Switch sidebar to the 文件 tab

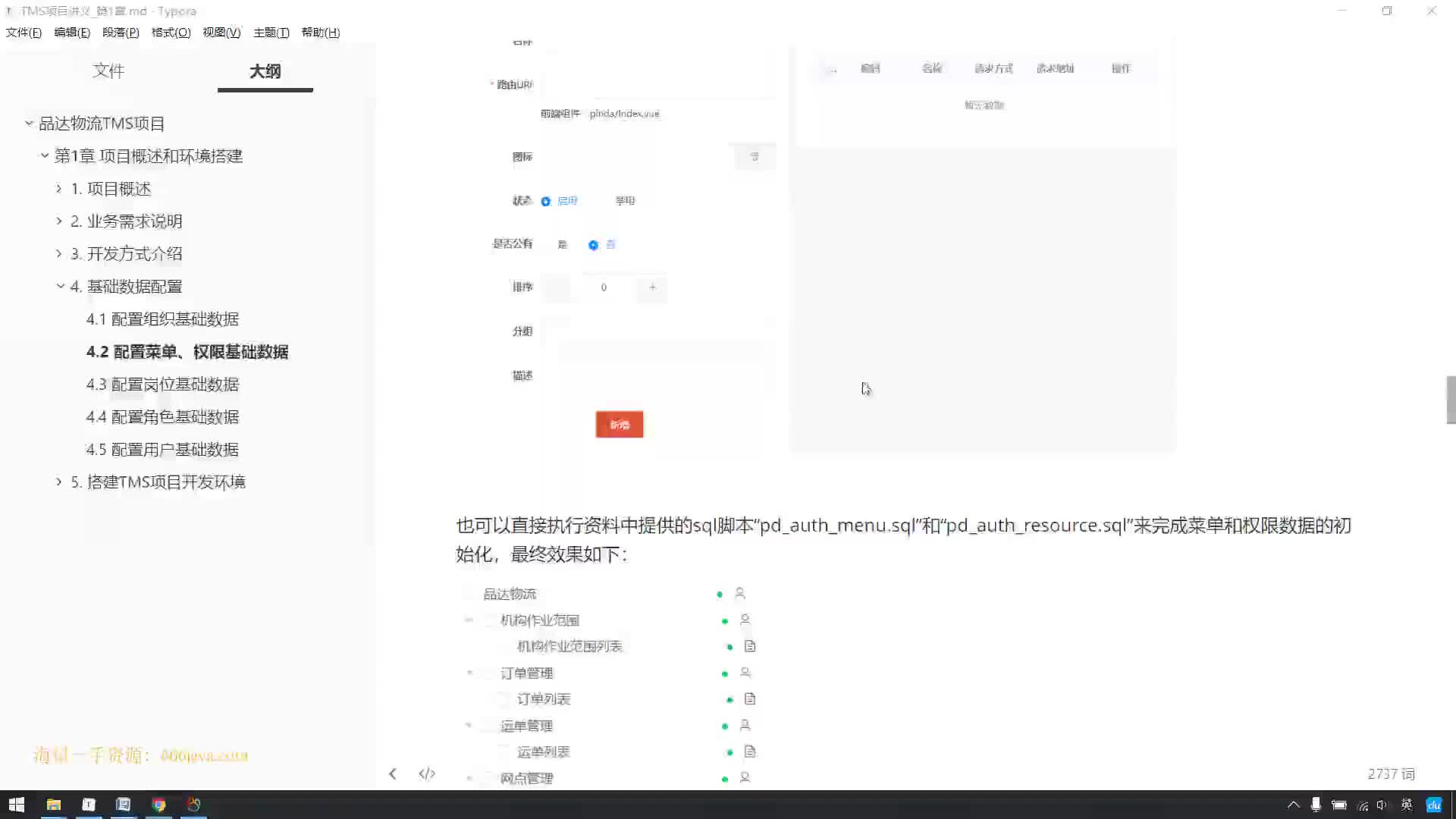pyautogui.click(x=108, y=71)
